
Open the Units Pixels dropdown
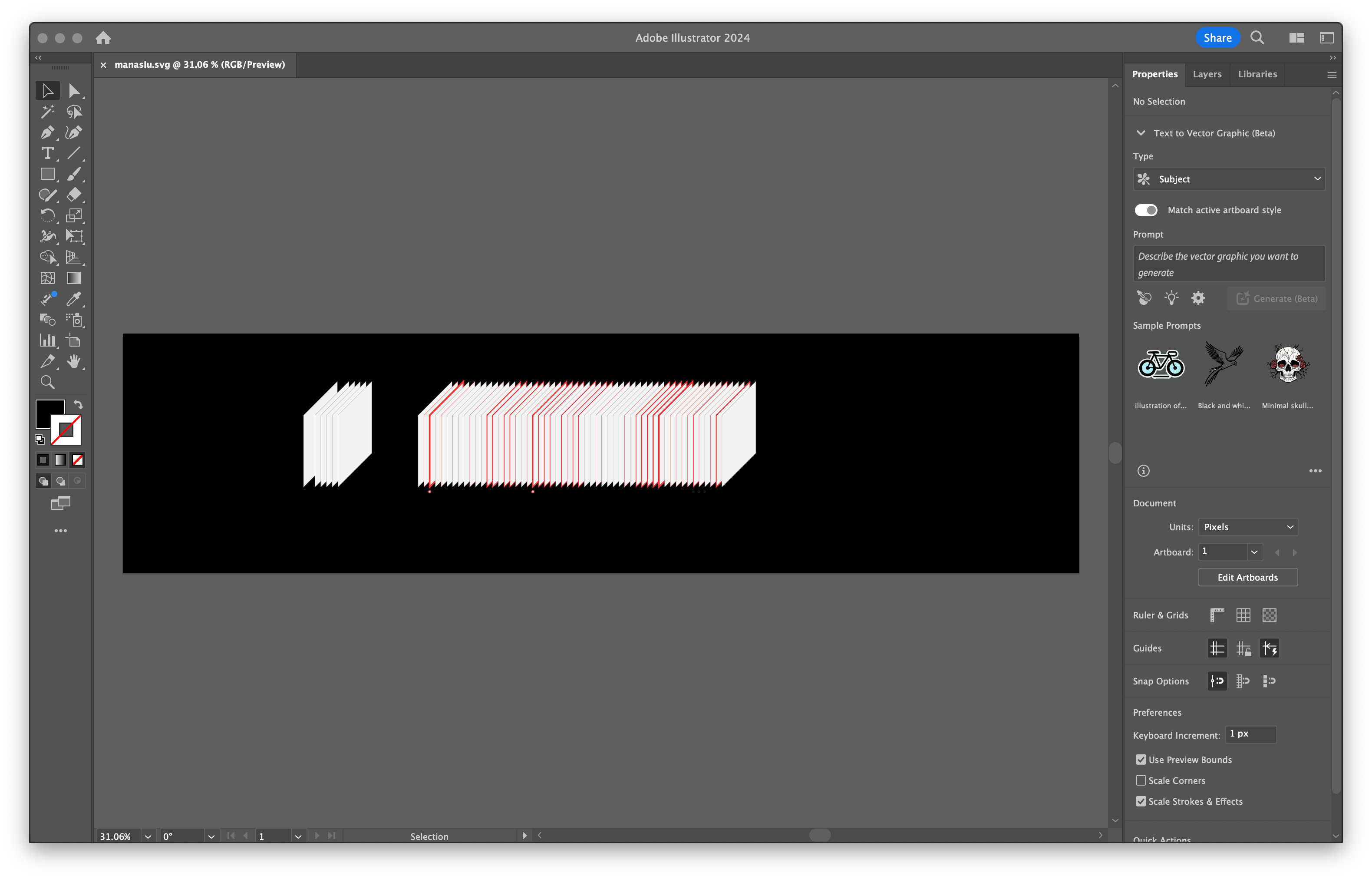coord(1248,527)
